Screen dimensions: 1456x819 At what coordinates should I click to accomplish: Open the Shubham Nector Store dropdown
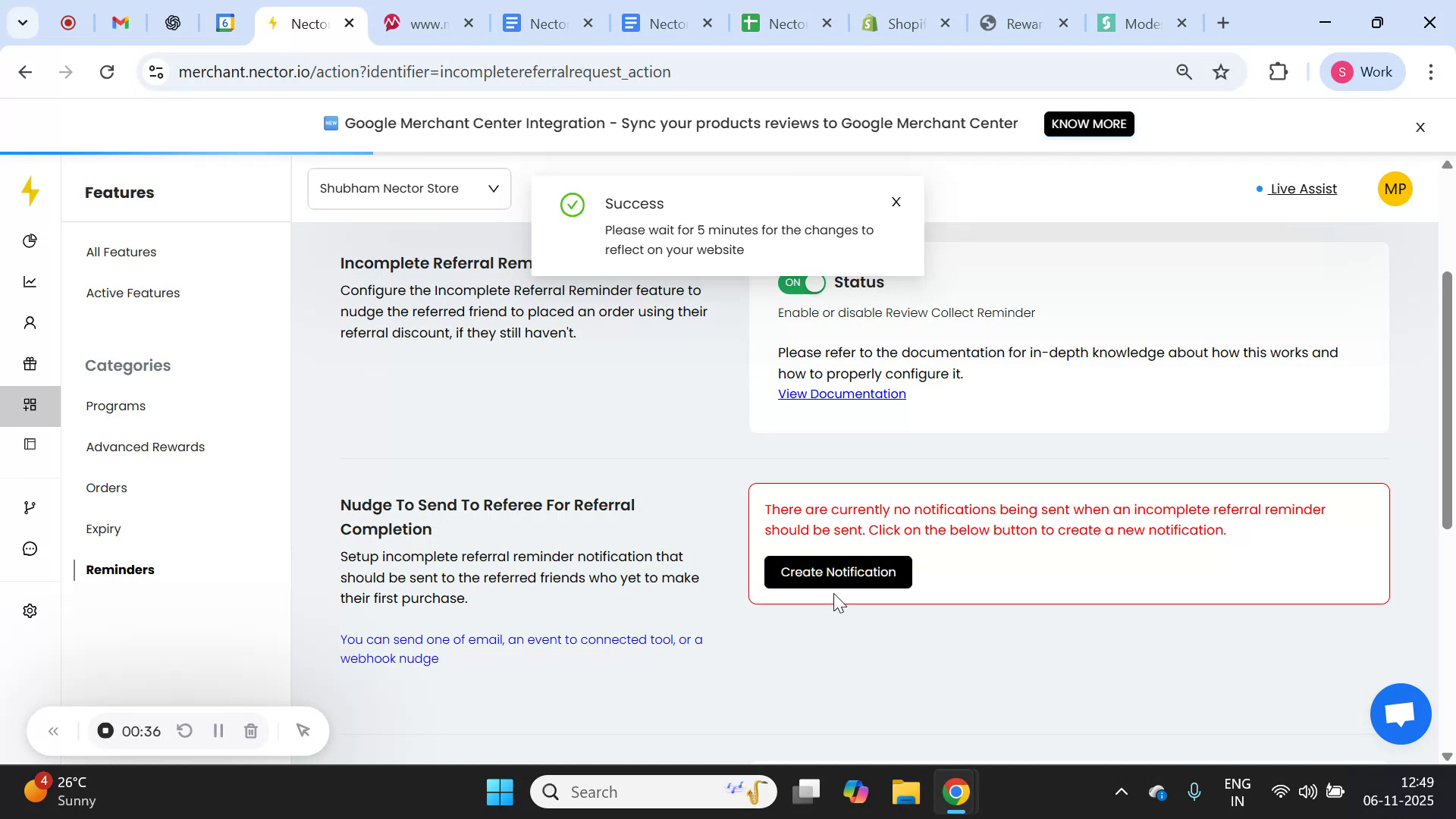click(x=409, y=188)
